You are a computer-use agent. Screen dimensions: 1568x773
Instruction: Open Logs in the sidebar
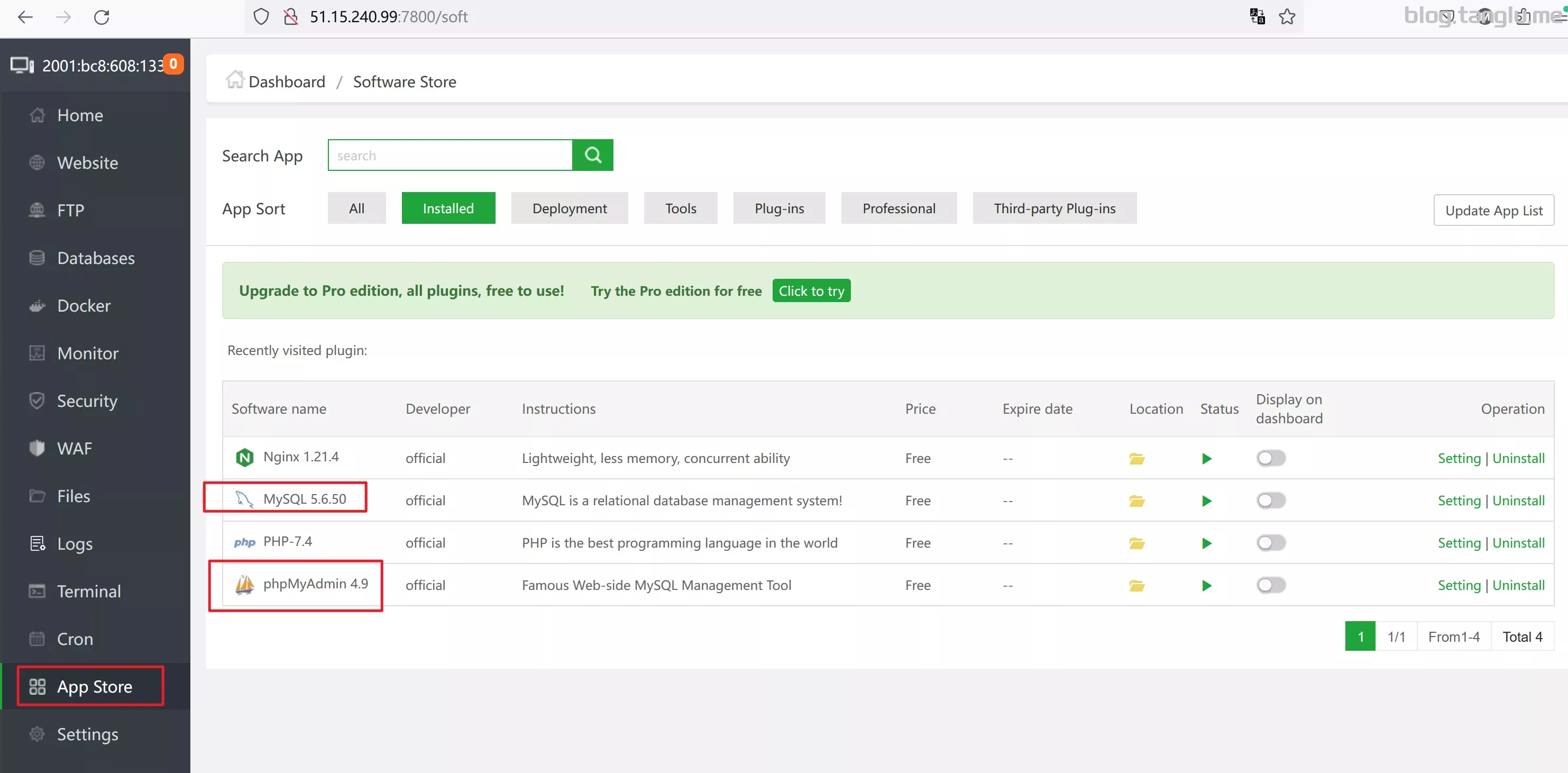coord(95,543)
